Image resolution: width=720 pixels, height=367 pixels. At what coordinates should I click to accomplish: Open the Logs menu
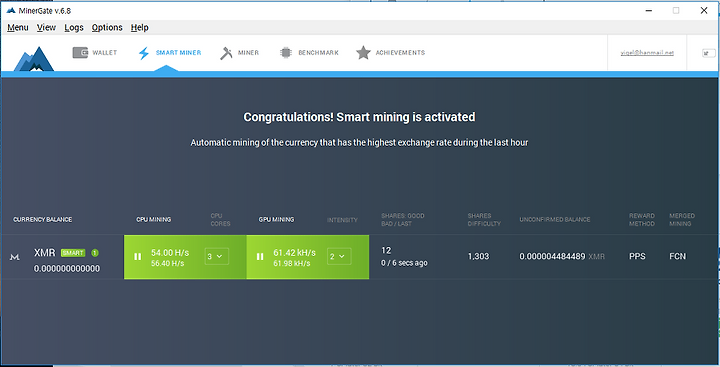coord(74,28)
